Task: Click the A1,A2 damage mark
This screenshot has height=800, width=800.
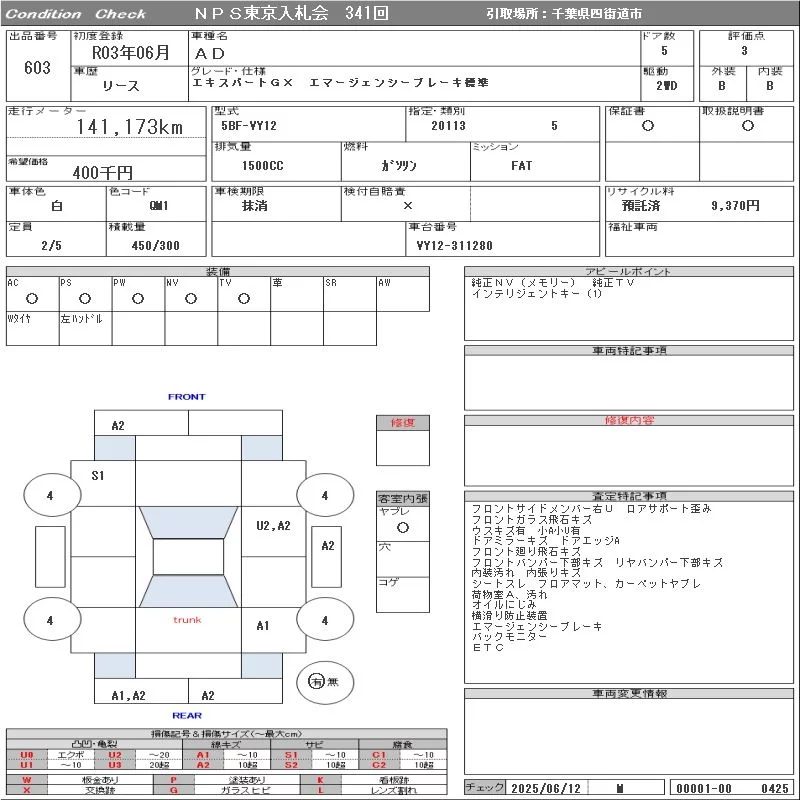Action: click(129, 695)
